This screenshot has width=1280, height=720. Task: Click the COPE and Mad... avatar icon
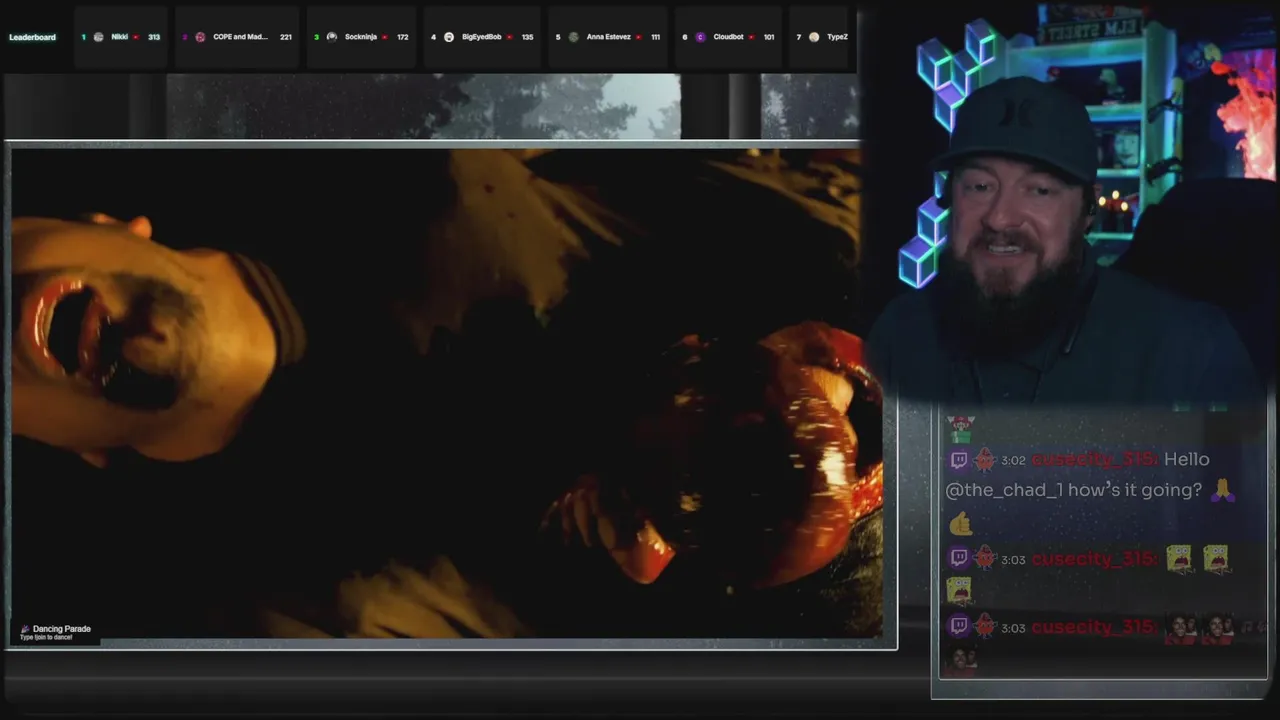[200, 37]
